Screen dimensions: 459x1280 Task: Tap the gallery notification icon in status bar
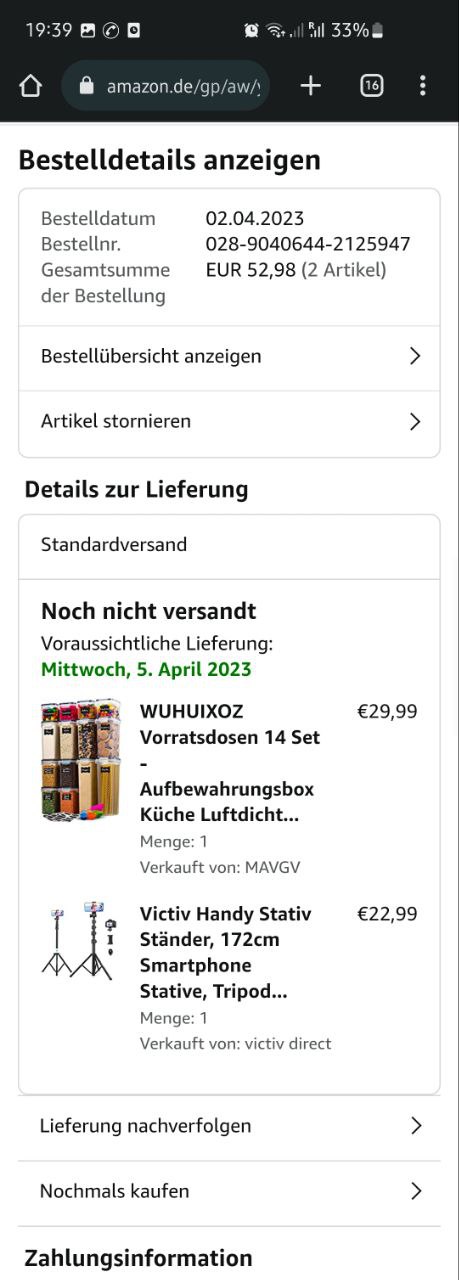tap(88, 30)
